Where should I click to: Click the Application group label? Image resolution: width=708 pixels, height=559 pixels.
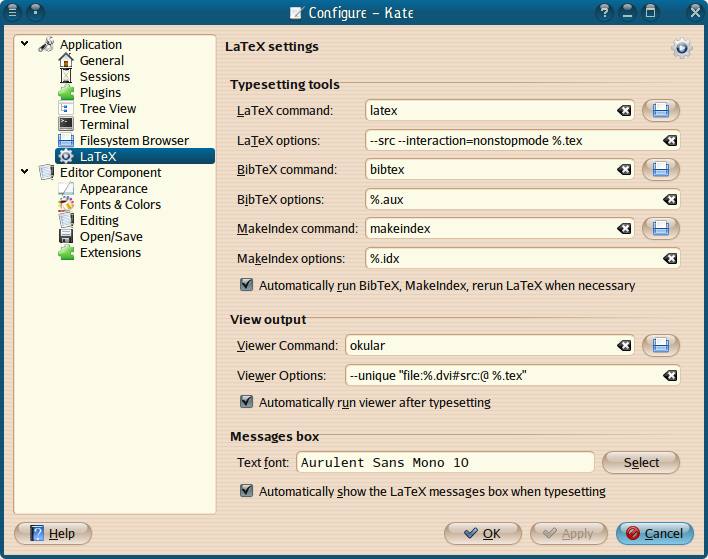click(x=91, y=45)
